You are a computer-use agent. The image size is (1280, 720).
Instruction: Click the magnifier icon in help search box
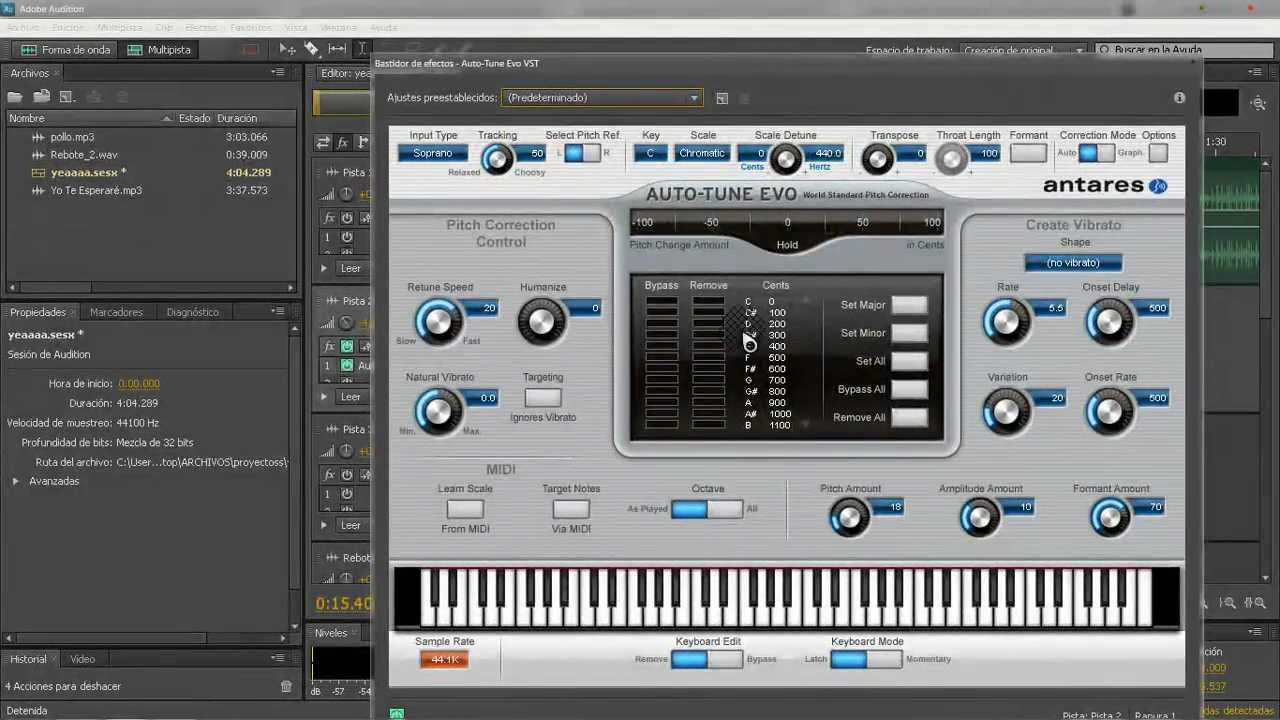pos(1104,49)
